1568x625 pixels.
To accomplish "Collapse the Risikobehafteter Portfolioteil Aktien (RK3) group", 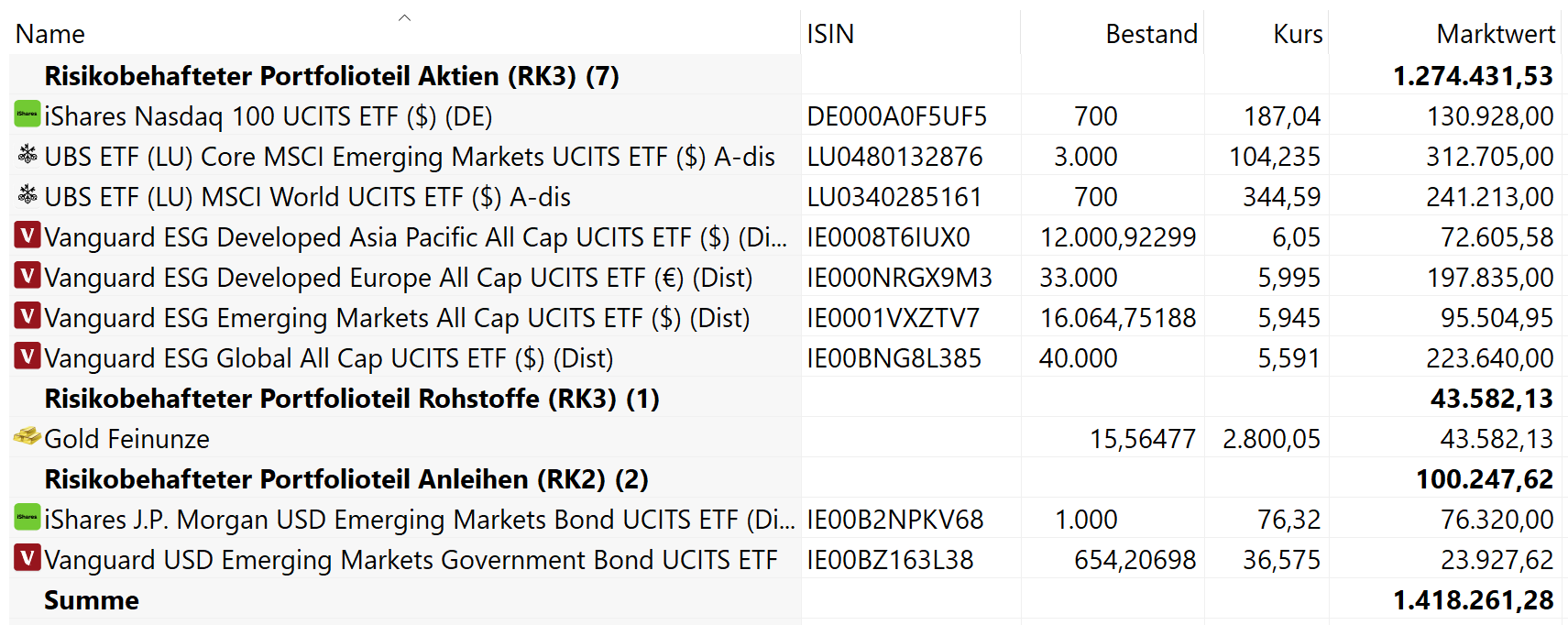I will pos(331,76).
